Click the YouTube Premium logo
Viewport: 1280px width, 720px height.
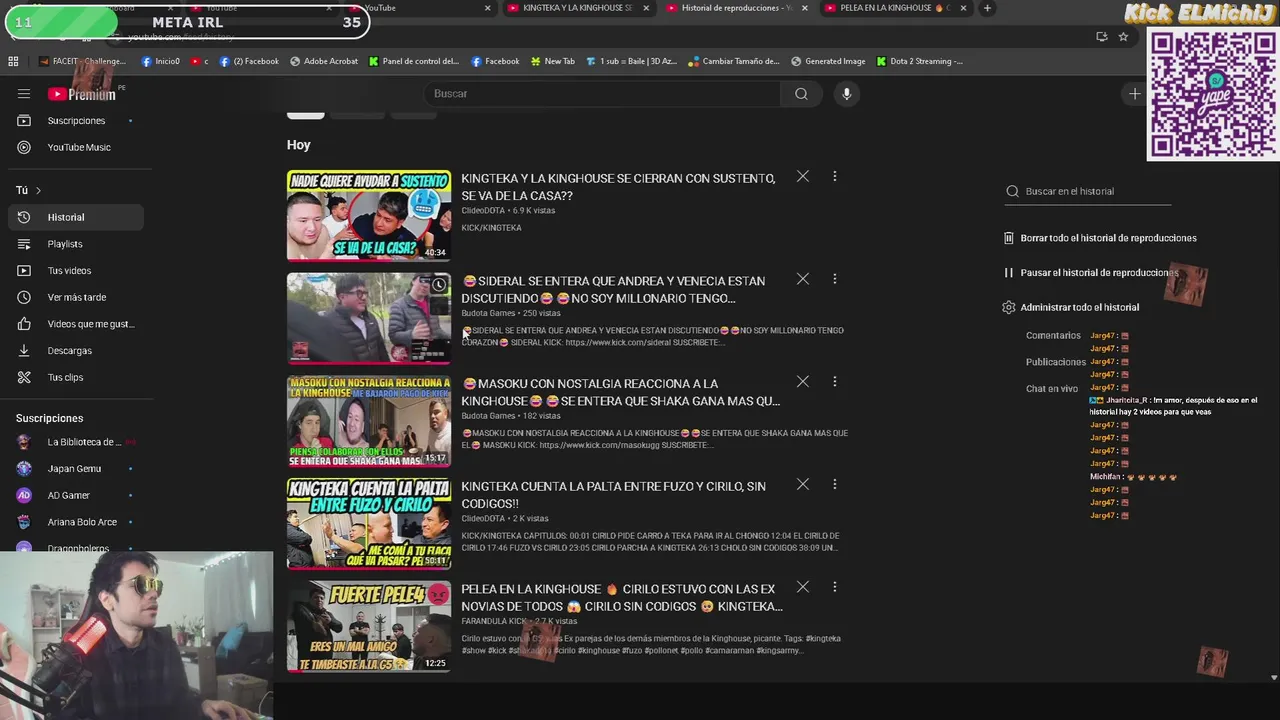(x=82, y=94)
